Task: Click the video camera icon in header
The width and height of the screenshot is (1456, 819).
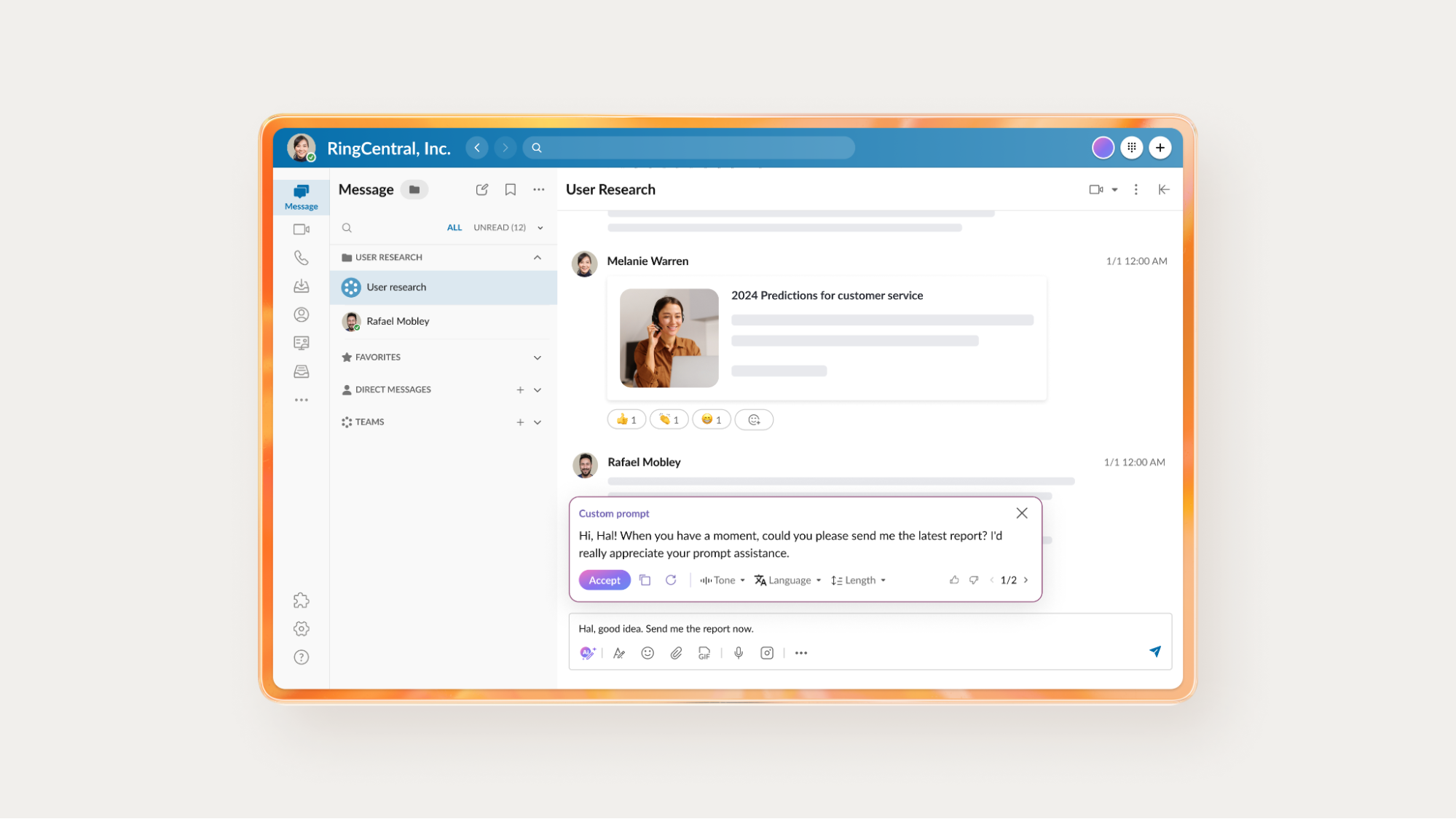Action: point(1096,189)
